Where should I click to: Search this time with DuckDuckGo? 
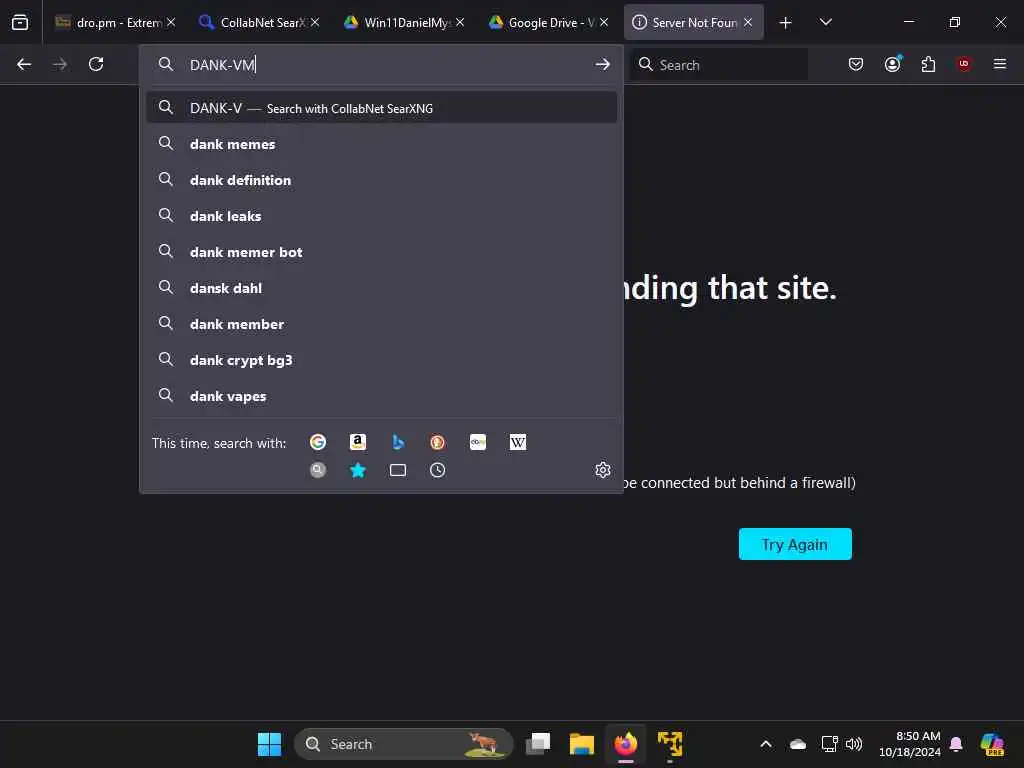point(438,442)
